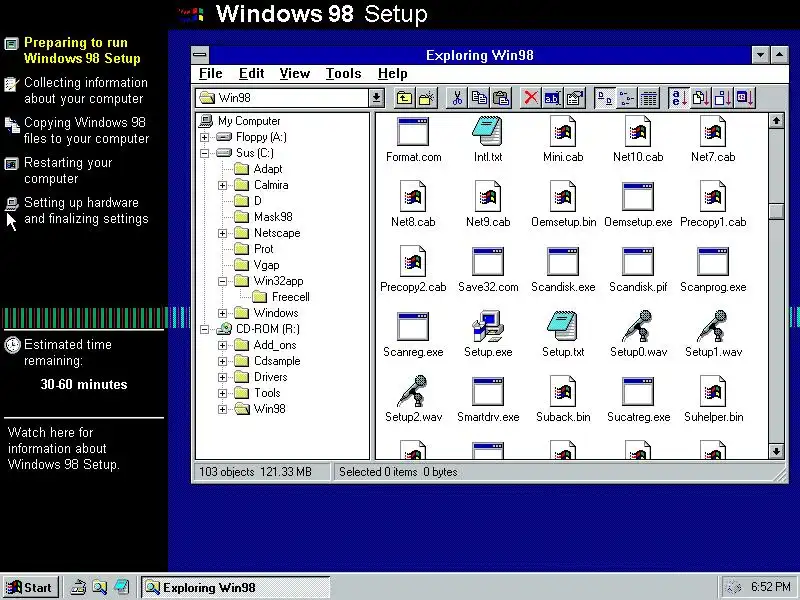Click the Copy toolbar icon

479,97
